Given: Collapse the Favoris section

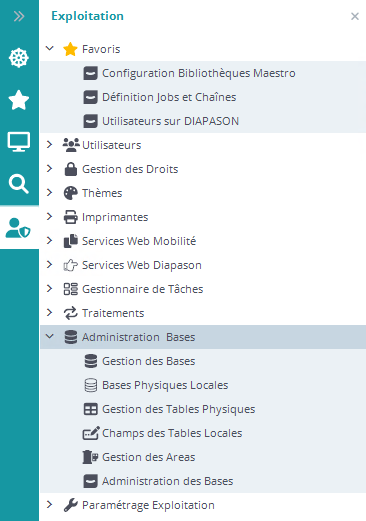Looking at the screenshot, I should [x=50, y=48].
